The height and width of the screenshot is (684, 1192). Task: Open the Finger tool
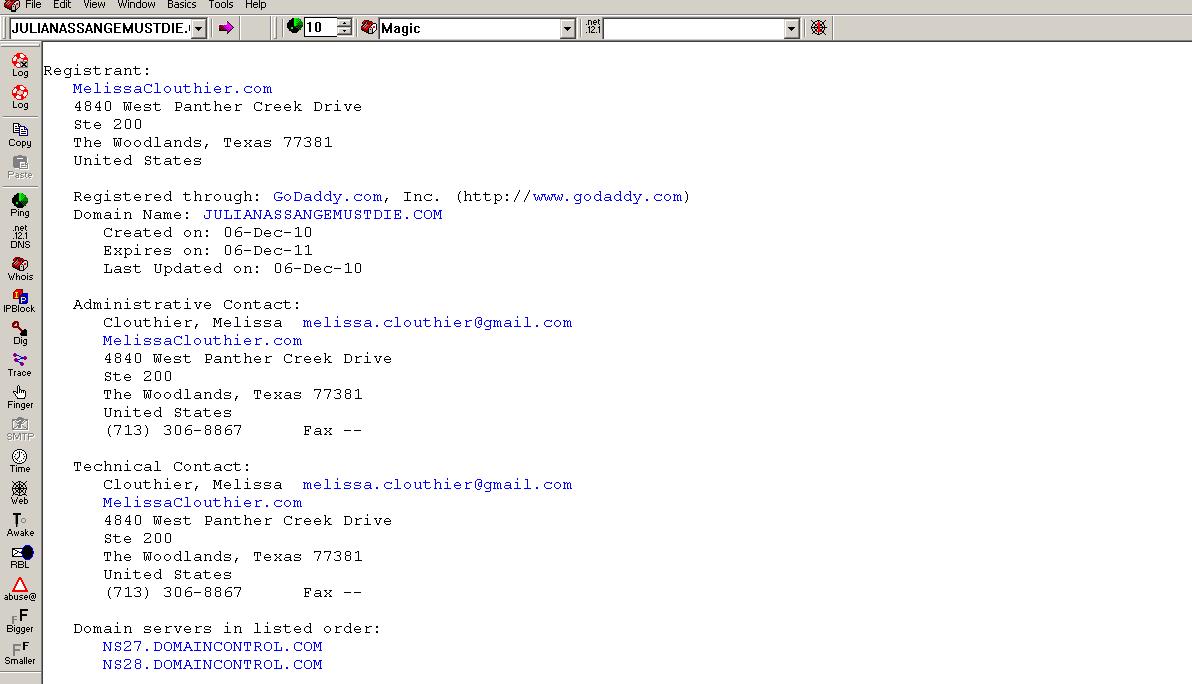(20, 396)
